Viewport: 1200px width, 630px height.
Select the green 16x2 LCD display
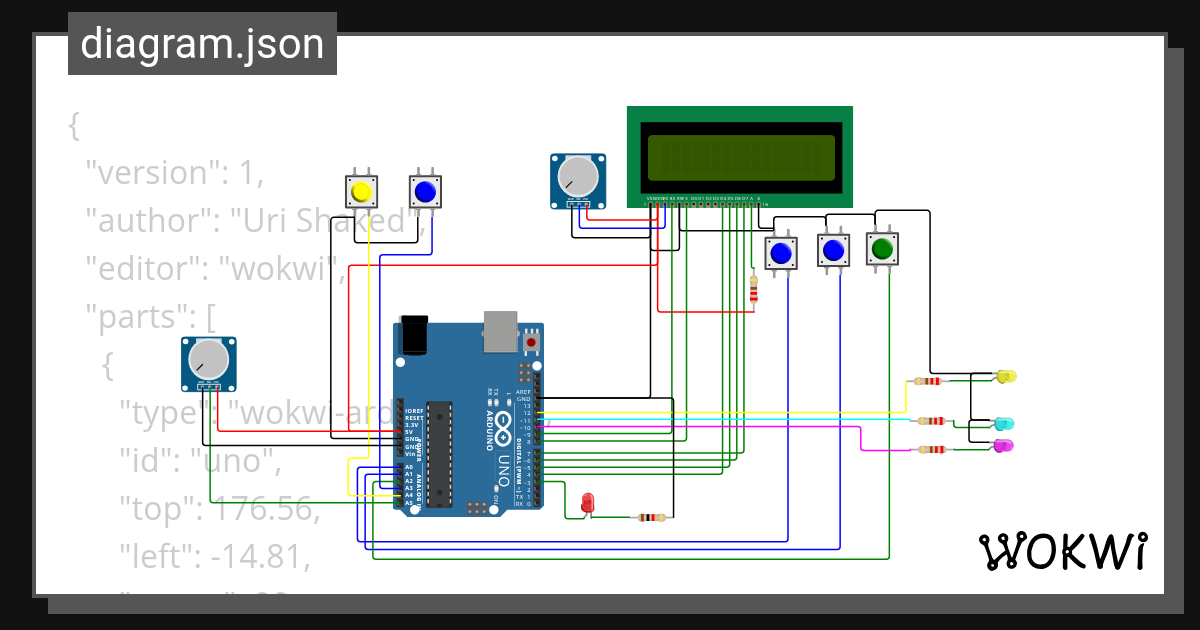(x=740, y=155)
